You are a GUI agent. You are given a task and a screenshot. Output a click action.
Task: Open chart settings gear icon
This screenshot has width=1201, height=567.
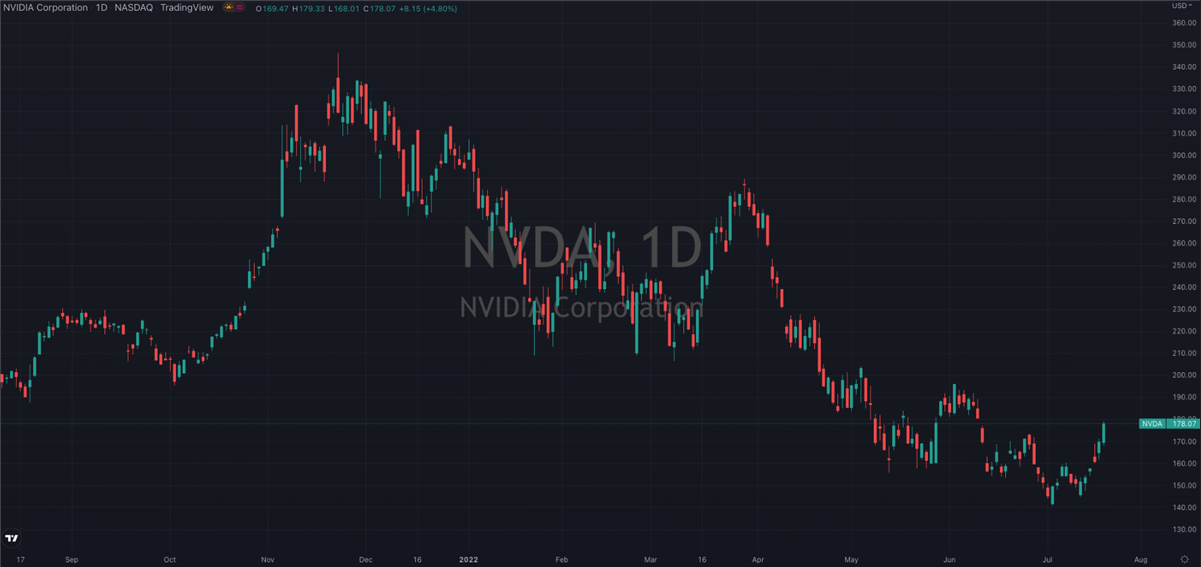[x=1184, y=559]
